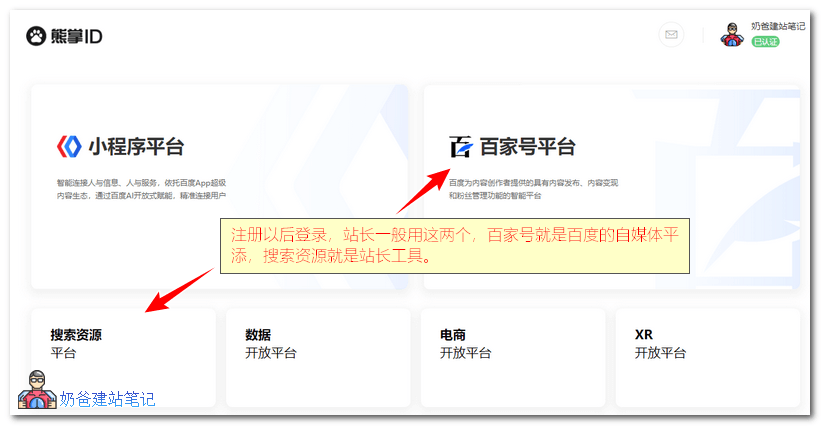Click the user avatar in header

coord(732,35)
